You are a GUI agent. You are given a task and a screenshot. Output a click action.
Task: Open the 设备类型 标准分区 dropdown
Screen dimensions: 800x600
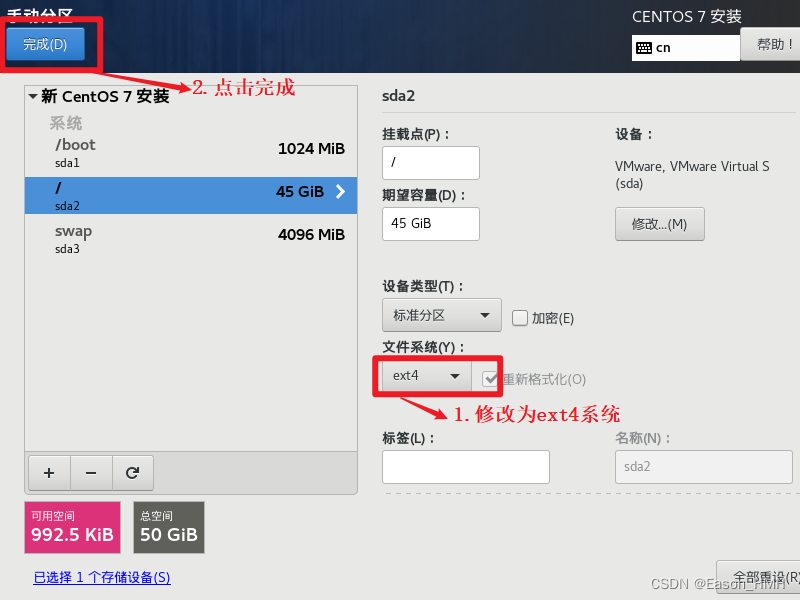441,315
